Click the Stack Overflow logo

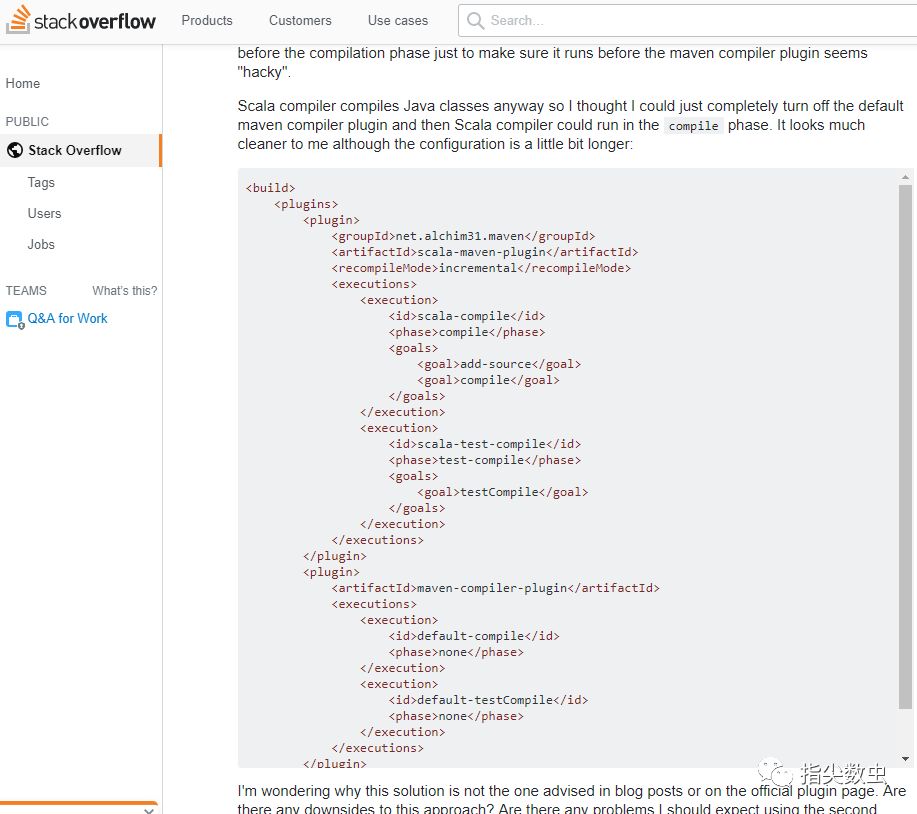[81, 20]
